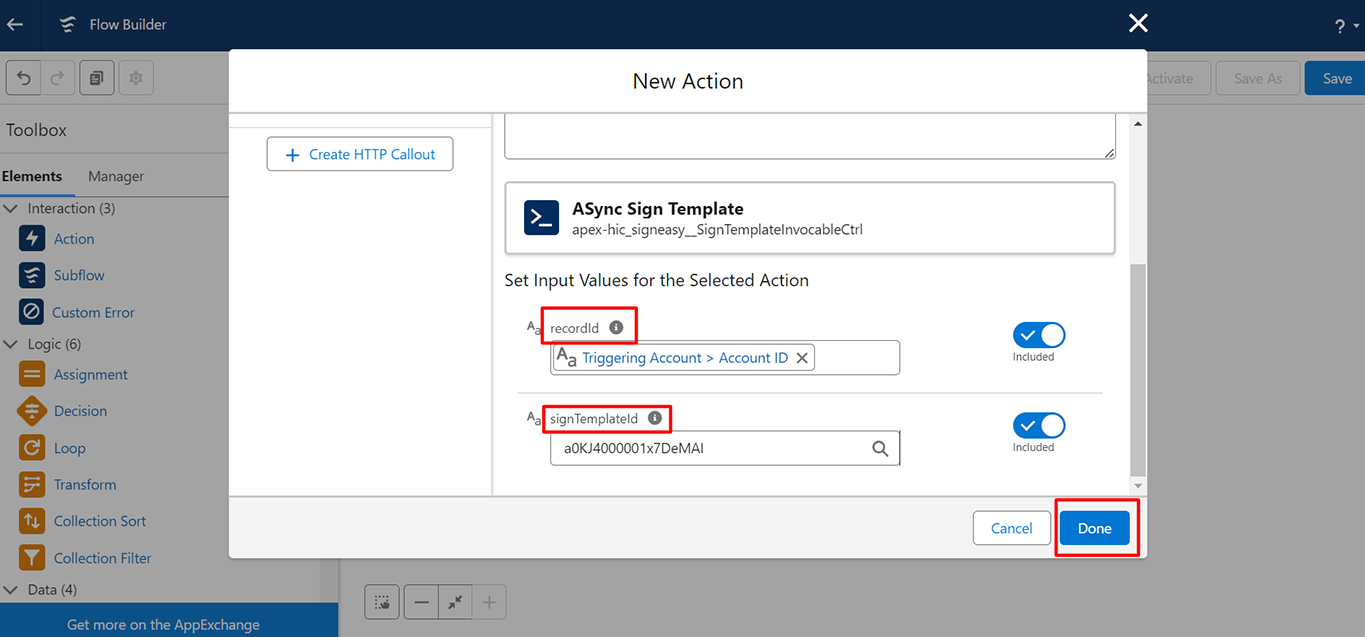Image resolution: width=1365 pixels, height=637 pixels.
Task: Remove the Triggering Account > Account ID pill
Action: (x=802, y=358)
